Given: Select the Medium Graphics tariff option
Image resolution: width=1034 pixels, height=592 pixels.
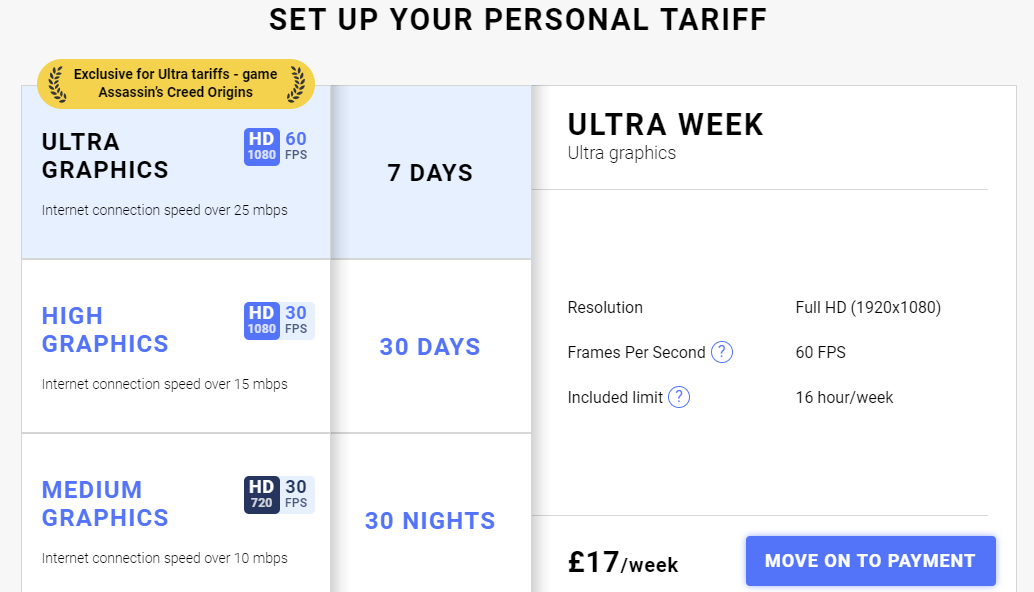Looking at the screenshot, I should pos(176,513).
